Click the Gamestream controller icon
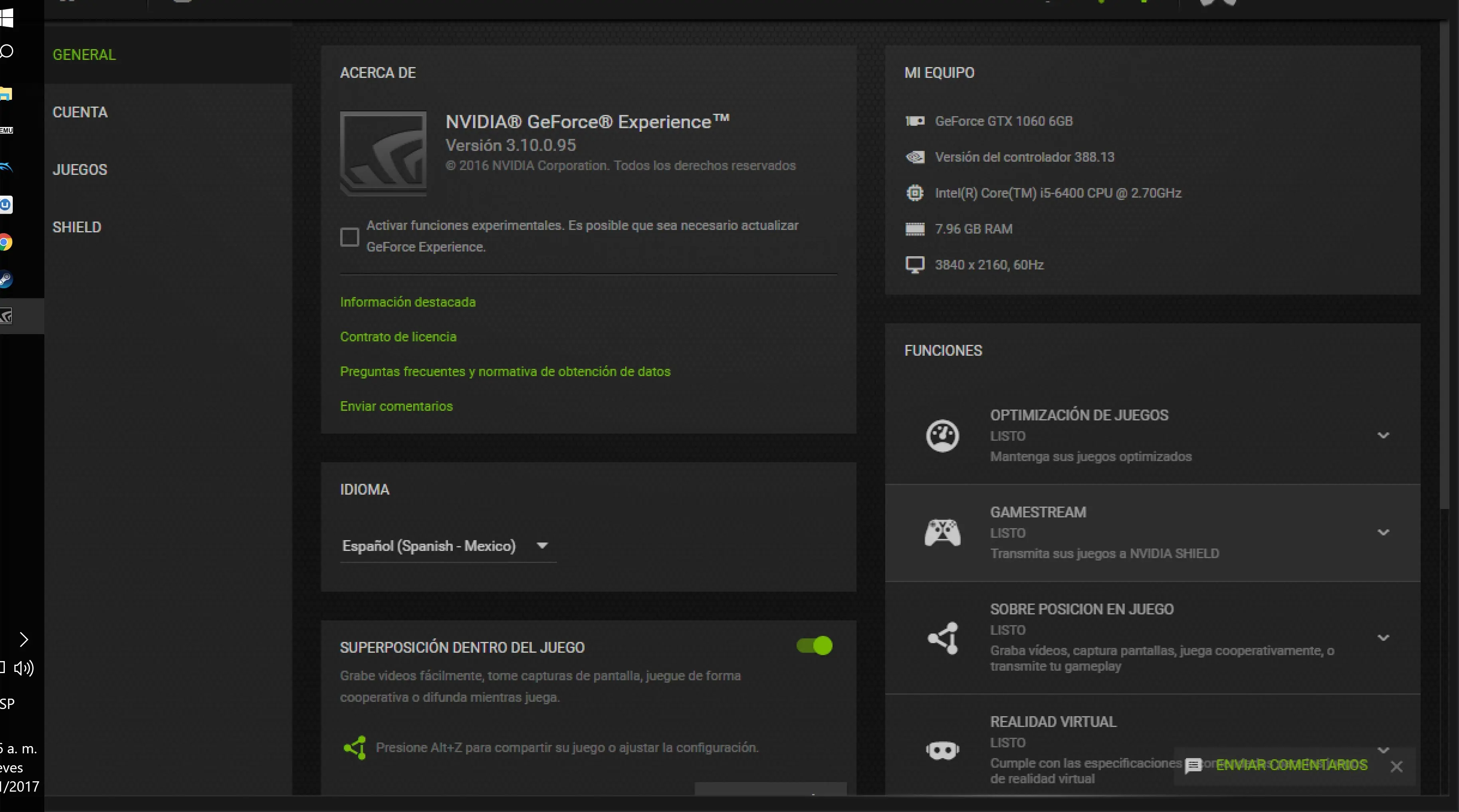This screenshot has height=812, width=1459. [942, 532]
